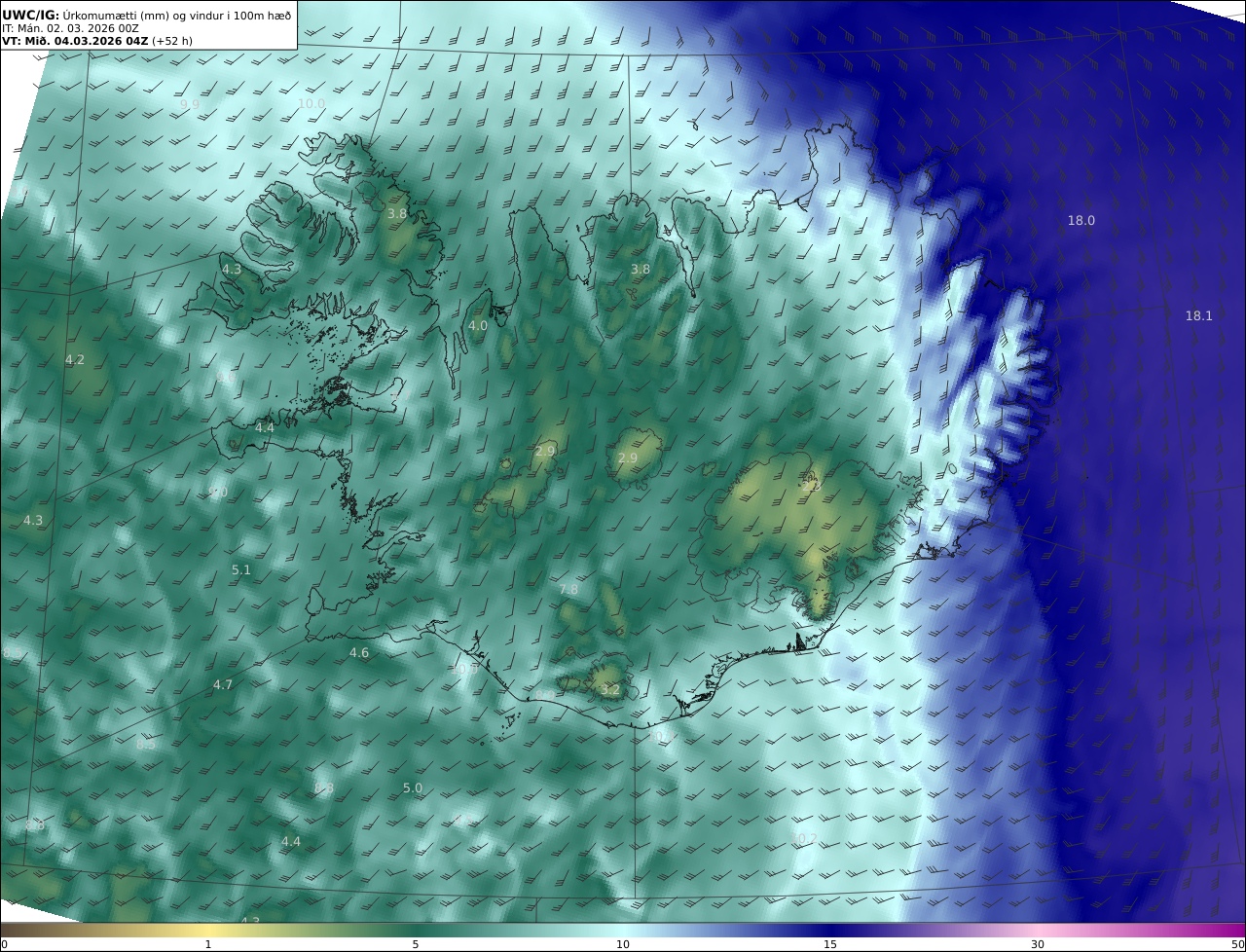Click the 4.7 value label

(223, 685)
